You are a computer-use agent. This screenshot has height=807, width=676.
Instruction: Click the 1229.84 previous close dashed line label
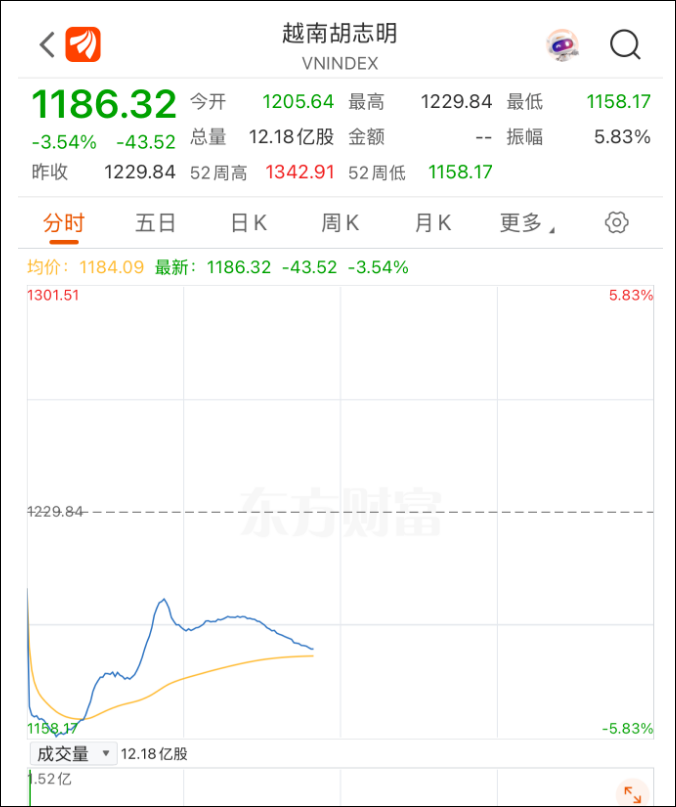(56, 512)
